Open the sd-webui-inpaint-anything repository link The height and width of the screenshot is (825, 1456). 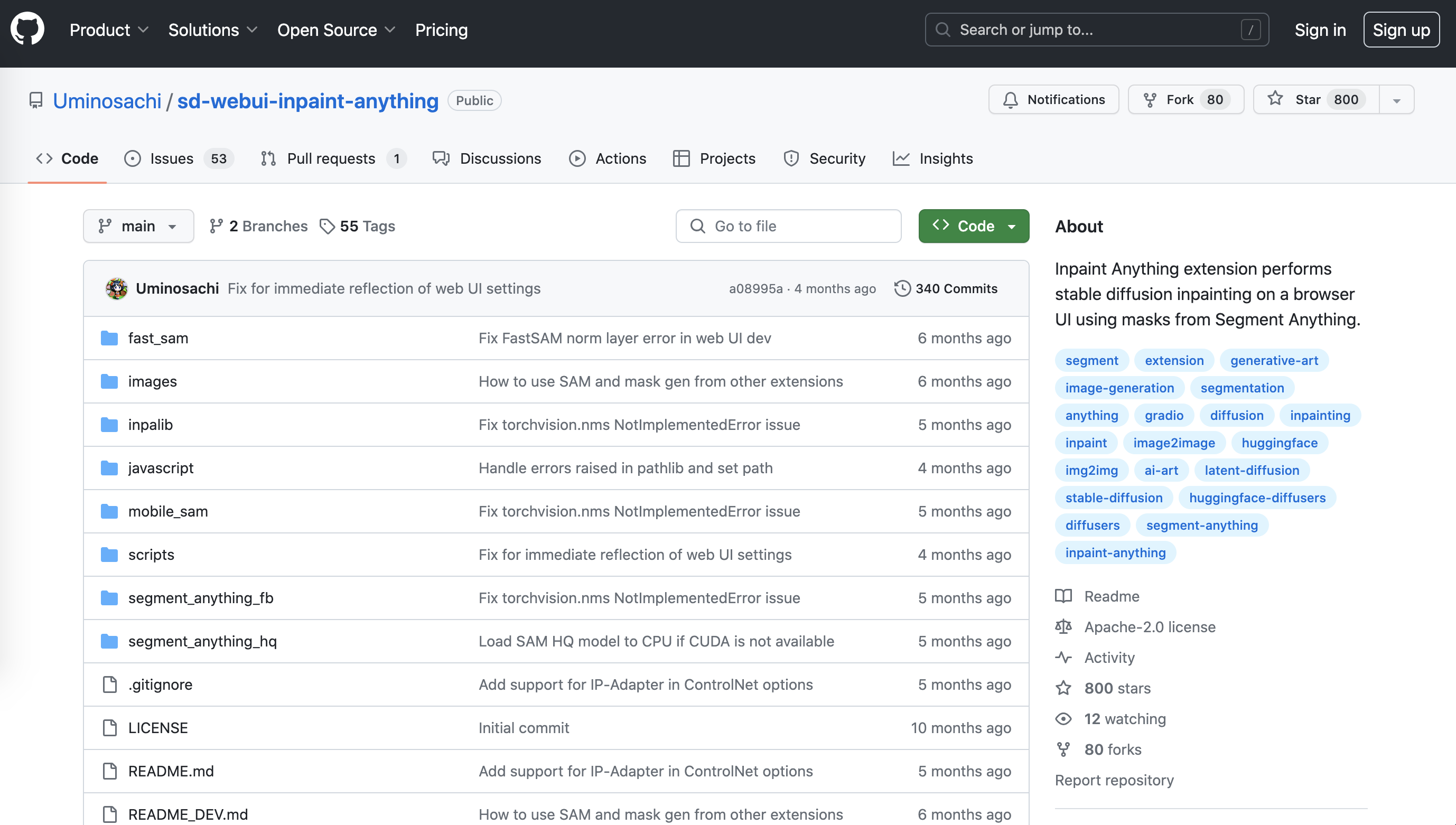coord(308,100)
